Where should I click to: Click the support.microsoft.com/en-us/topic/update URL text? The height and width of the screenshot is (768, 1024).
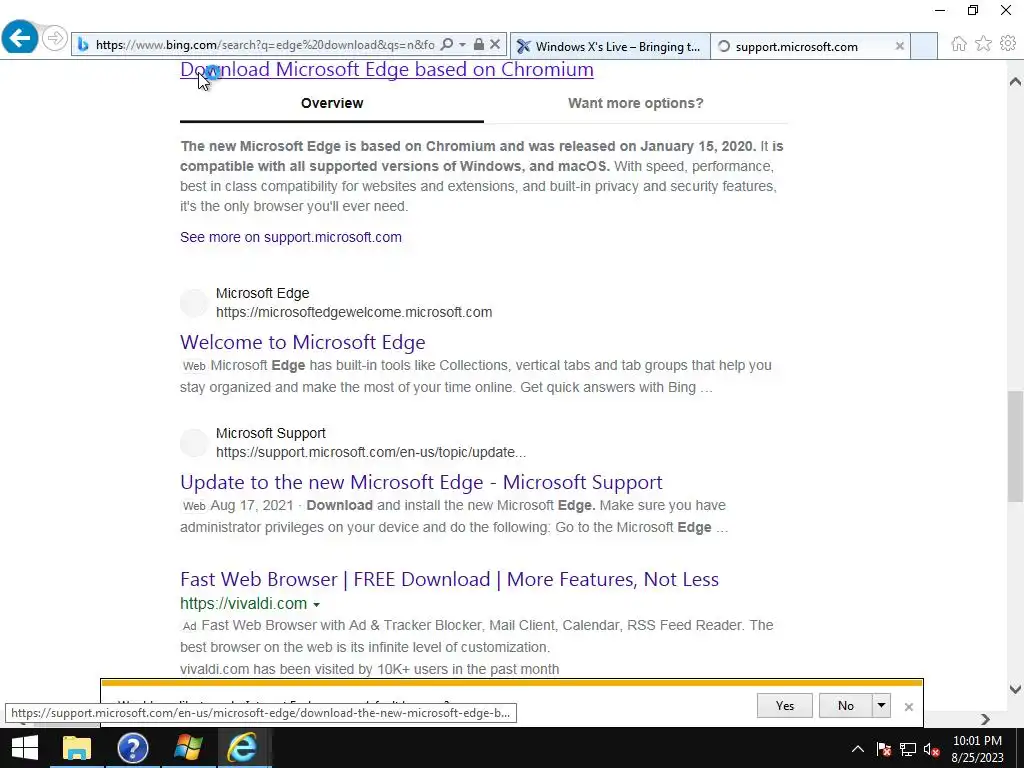[x=371, y=452]
